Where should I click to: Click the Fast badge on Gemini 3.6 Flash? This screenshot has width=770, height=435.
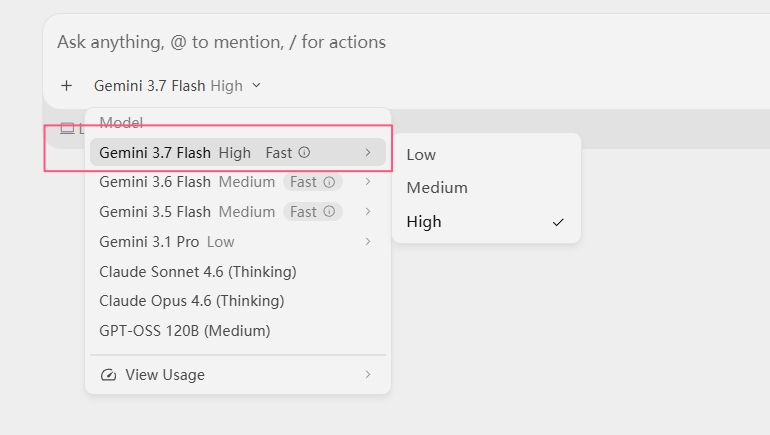click(x=312, y=182)
